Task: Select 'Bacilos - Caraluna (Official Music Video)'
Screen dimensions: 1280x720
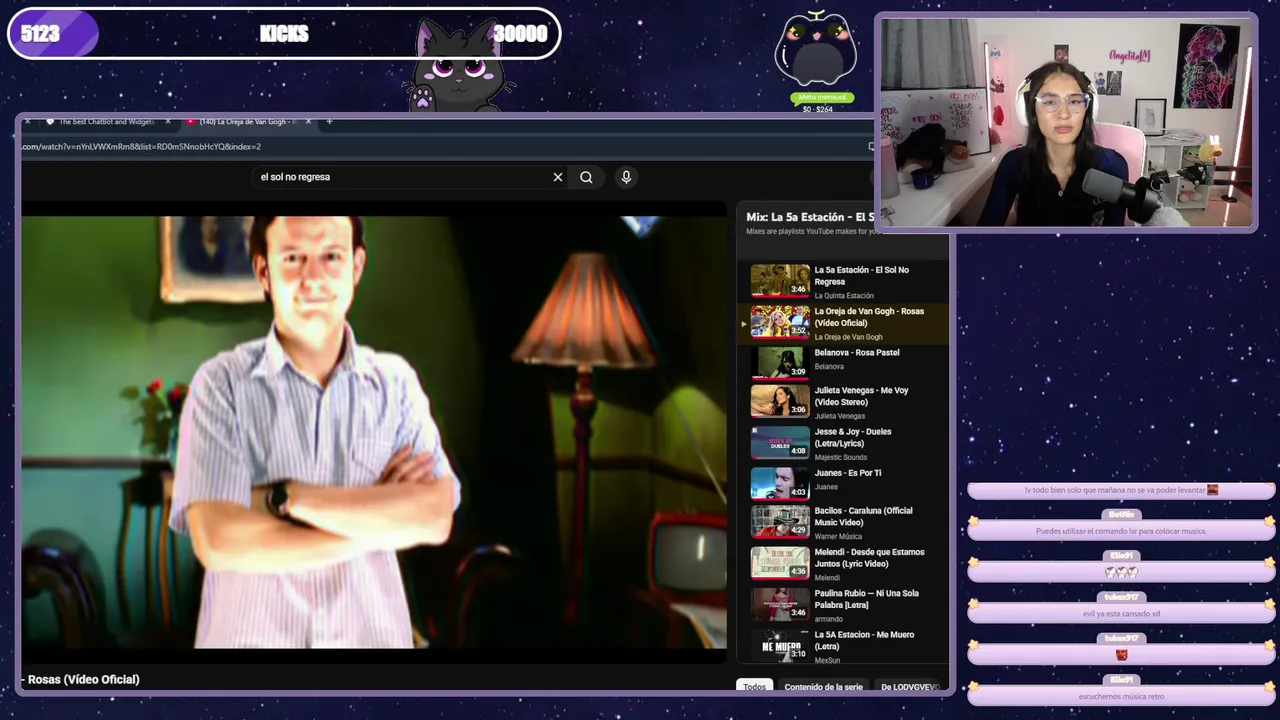Action: click(863, 517)
